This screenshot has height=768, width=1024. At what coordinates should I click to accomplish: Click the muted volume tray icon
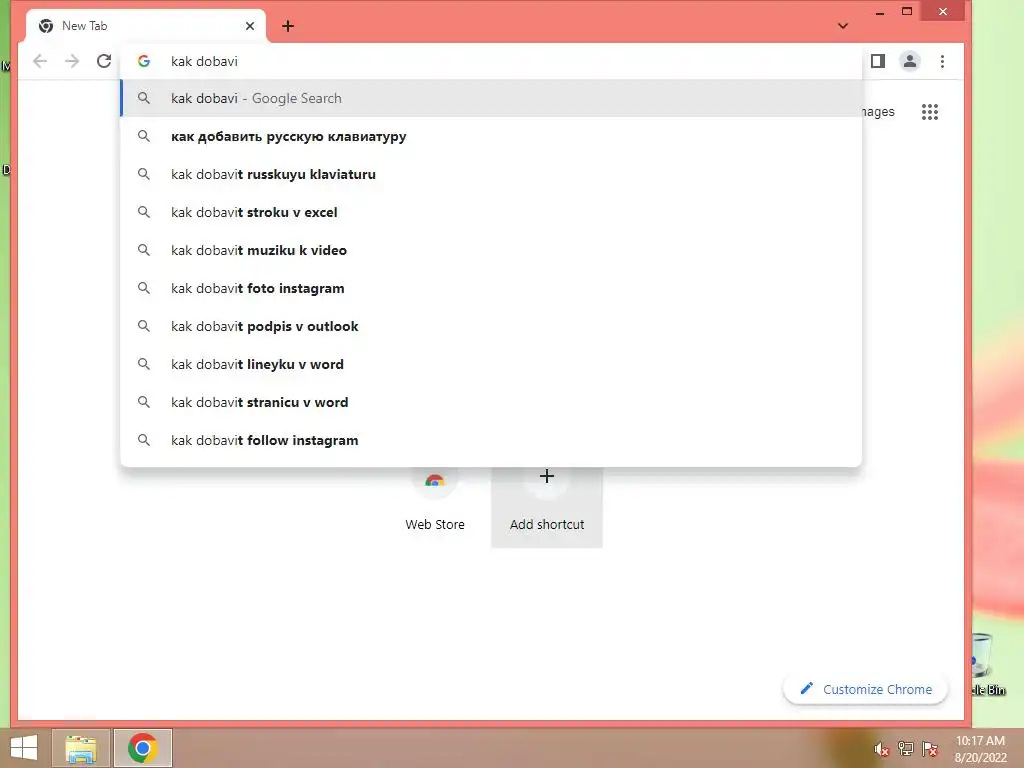(881, 749)
